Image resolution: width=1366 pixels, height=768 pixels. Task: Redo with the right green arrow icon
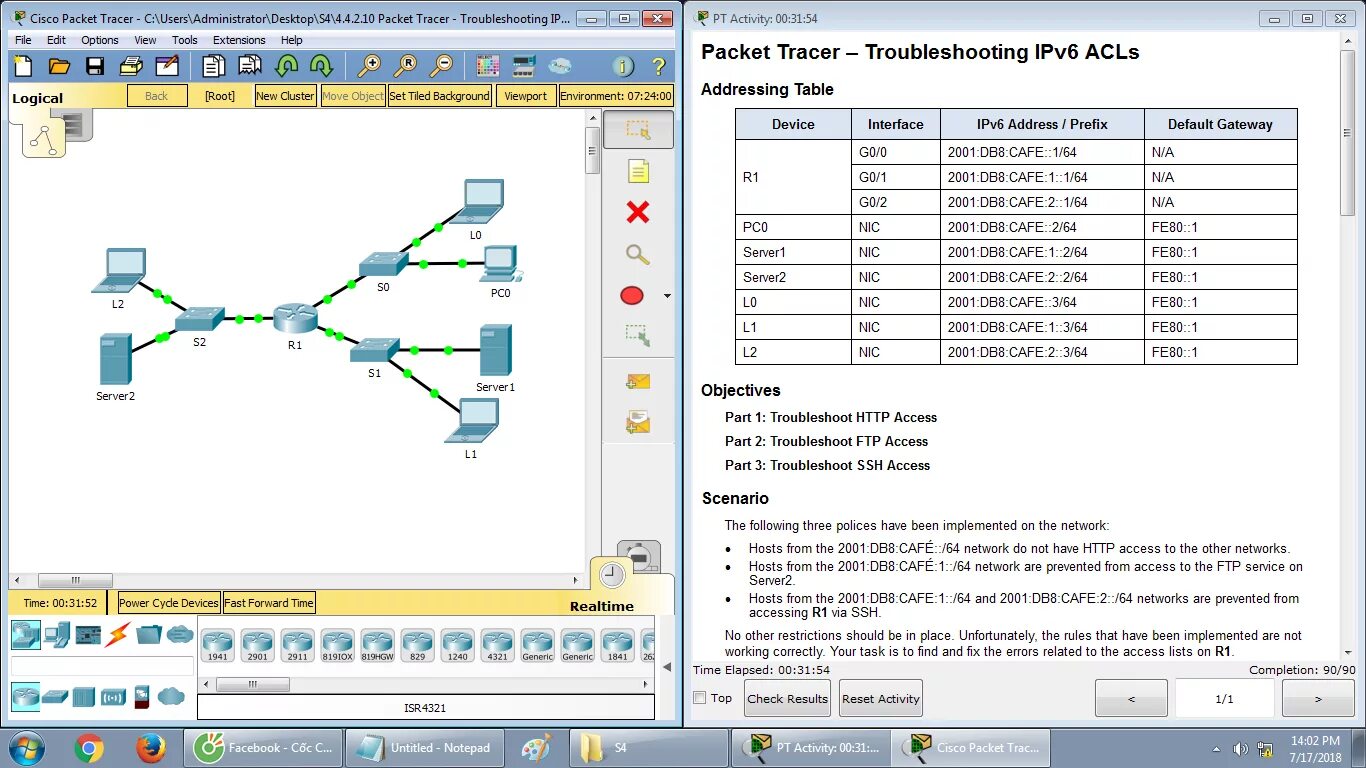[321, 67]
